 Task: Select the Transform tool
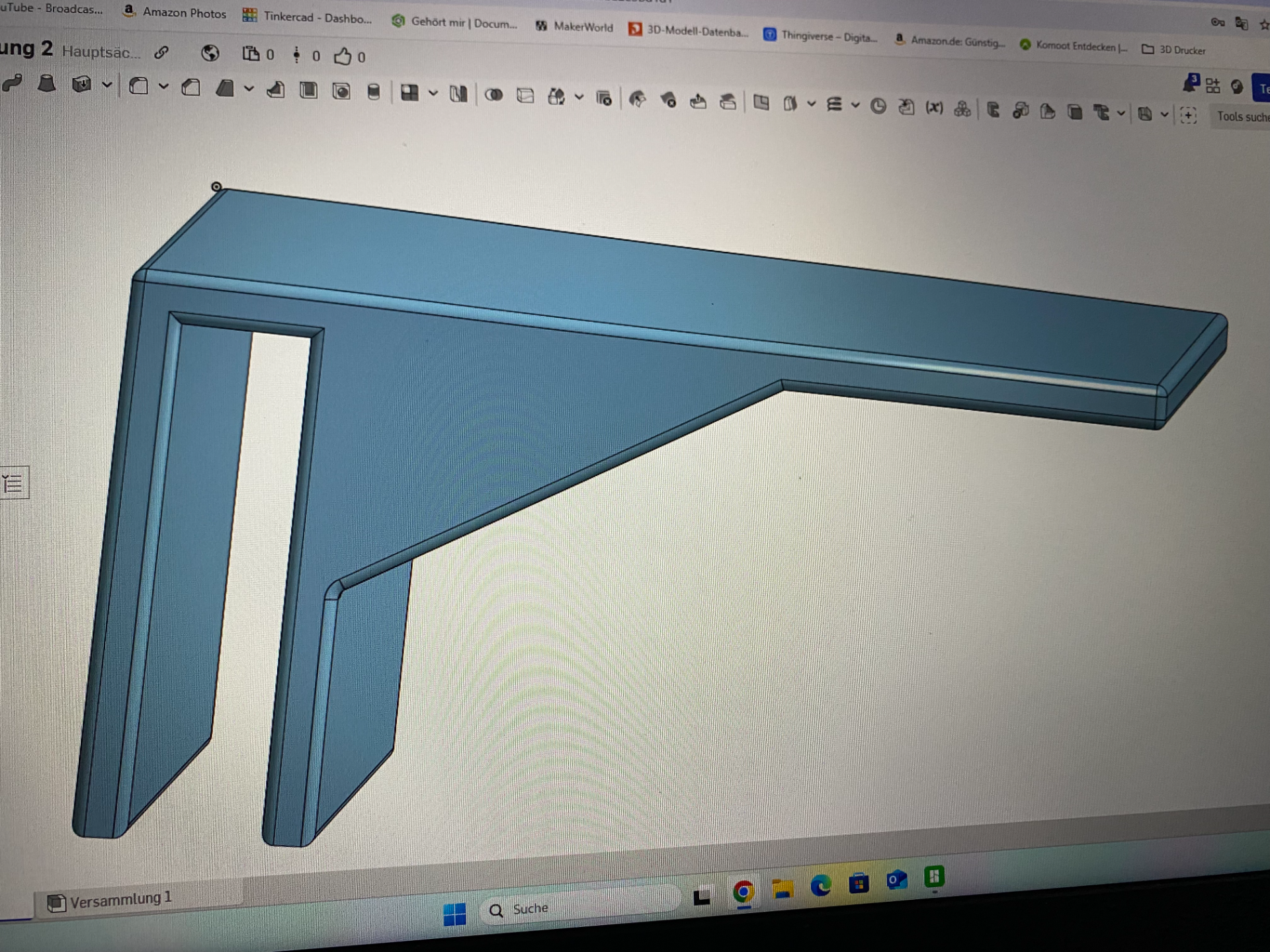[x=556, y=97]
